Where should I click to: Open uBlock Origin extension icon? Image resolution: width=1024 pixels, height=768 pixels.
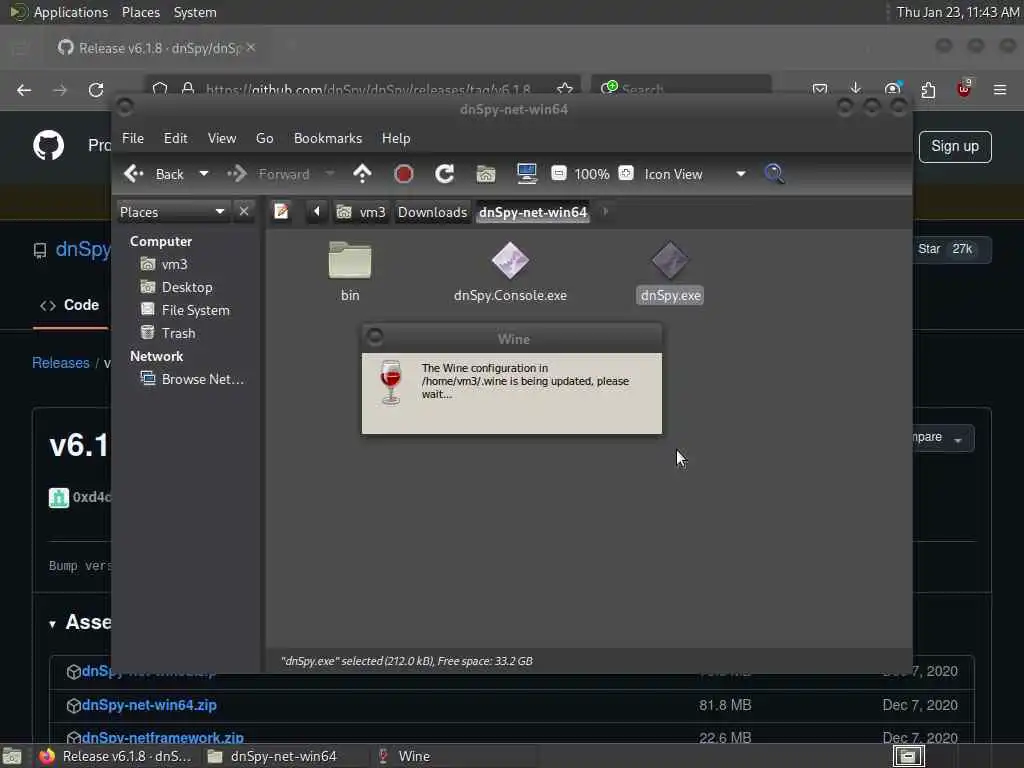click(x=964, y=89)
